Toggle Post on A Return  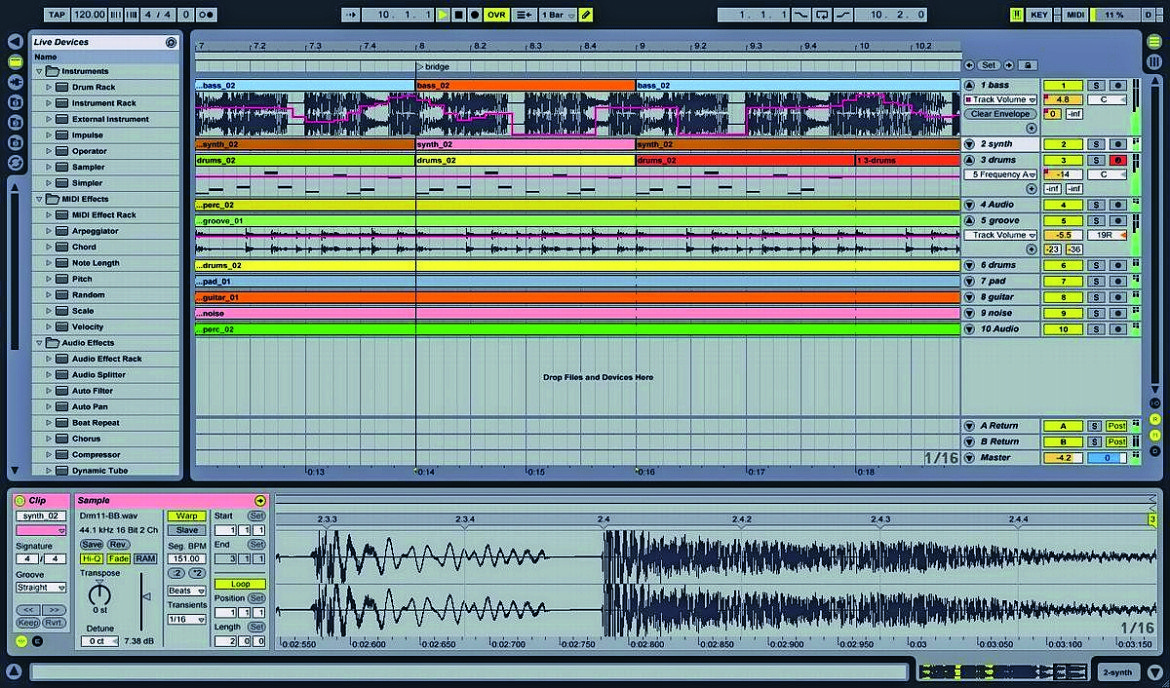click(1116, 426)
